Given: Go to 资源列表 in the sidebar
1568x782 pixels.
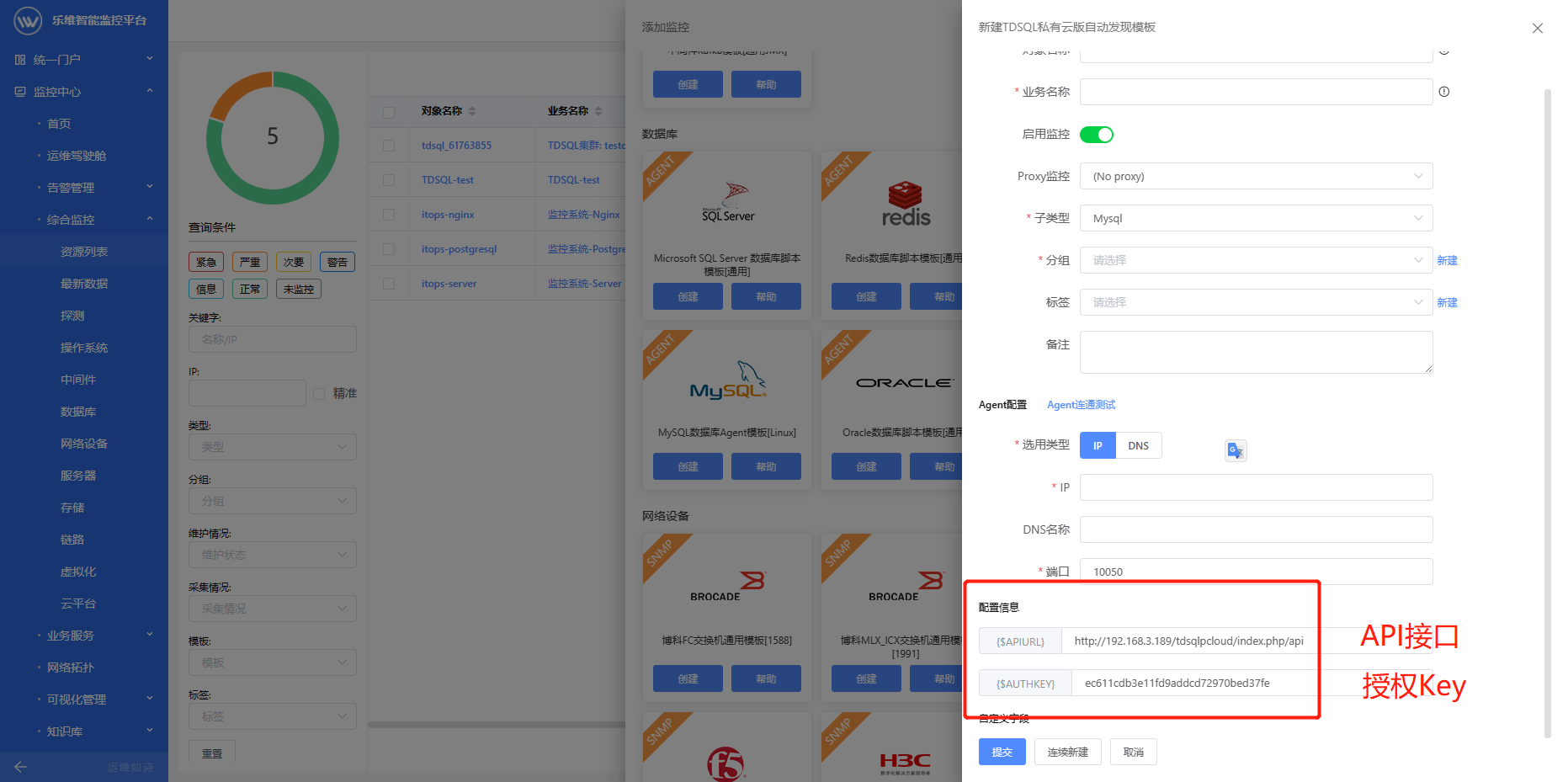Looking at the screenshot, I should pyautogui.click(x=84, y=252).
